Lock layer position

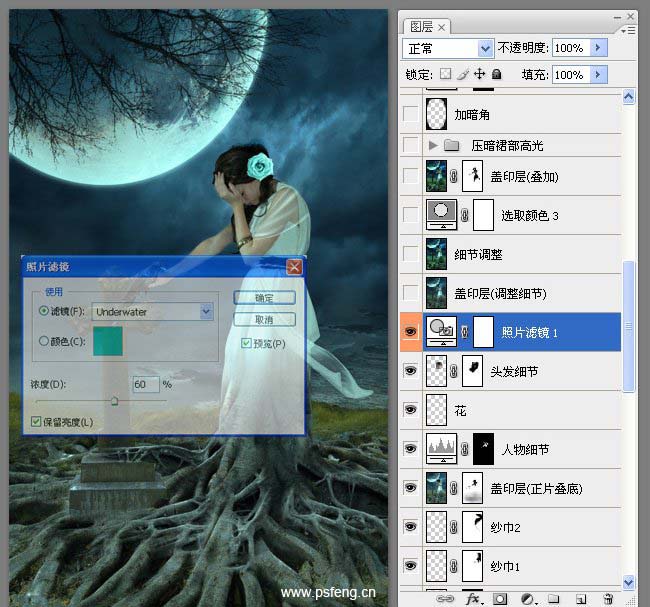coord(480,74)
